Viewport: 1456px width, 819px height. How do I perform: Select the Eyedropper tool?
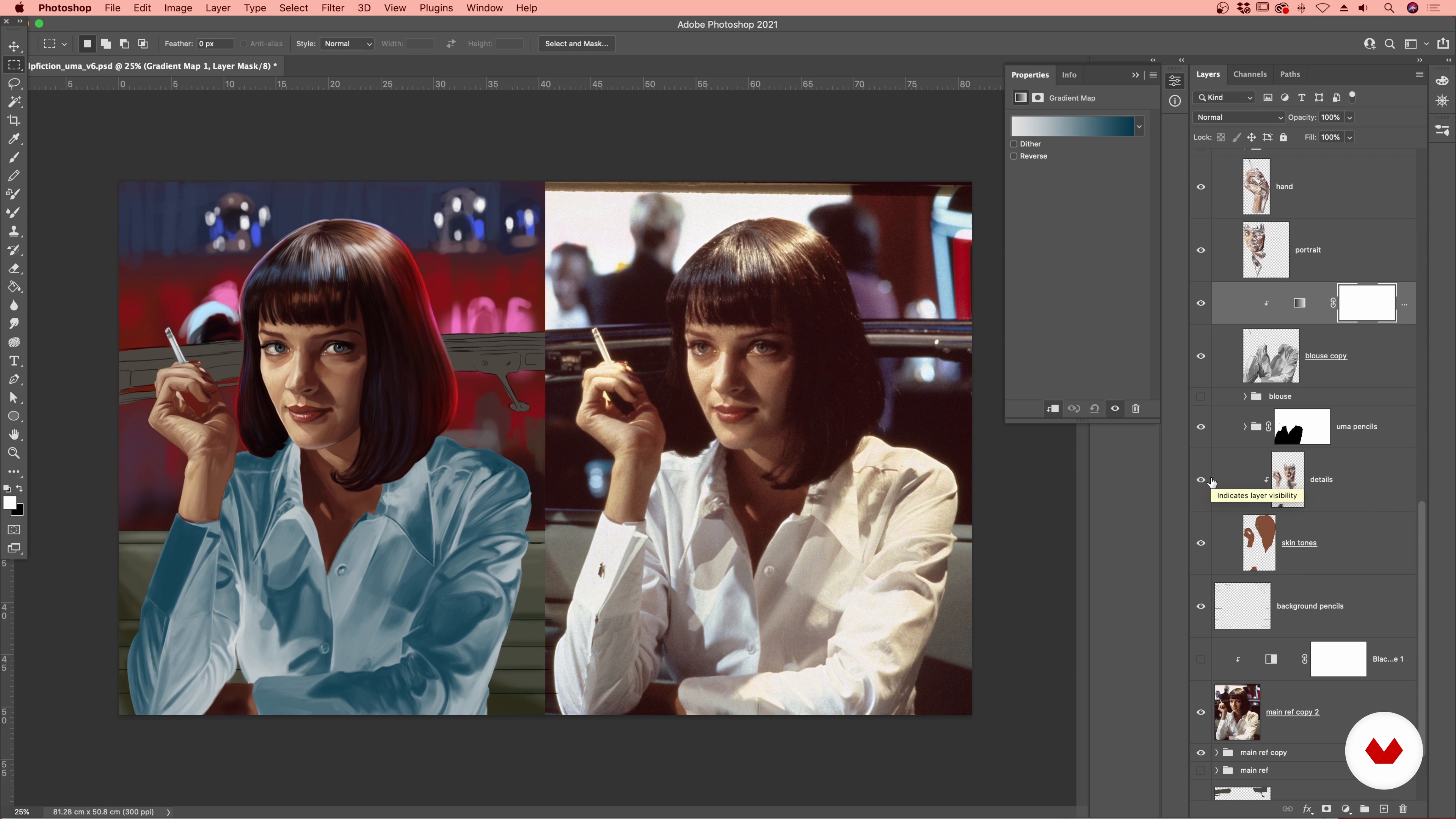(14, 138)
